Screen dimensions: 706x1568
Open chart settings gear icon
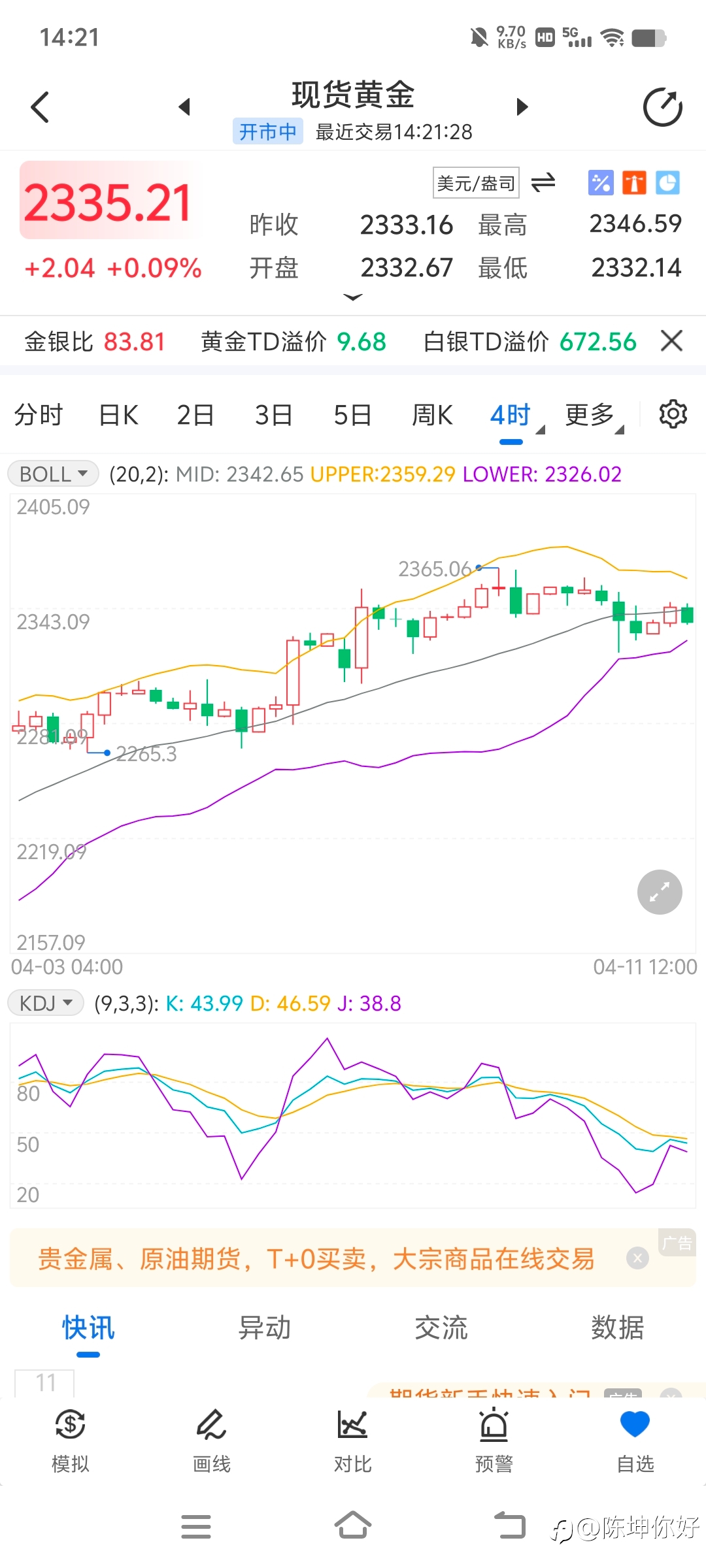(x=673, y=414)
